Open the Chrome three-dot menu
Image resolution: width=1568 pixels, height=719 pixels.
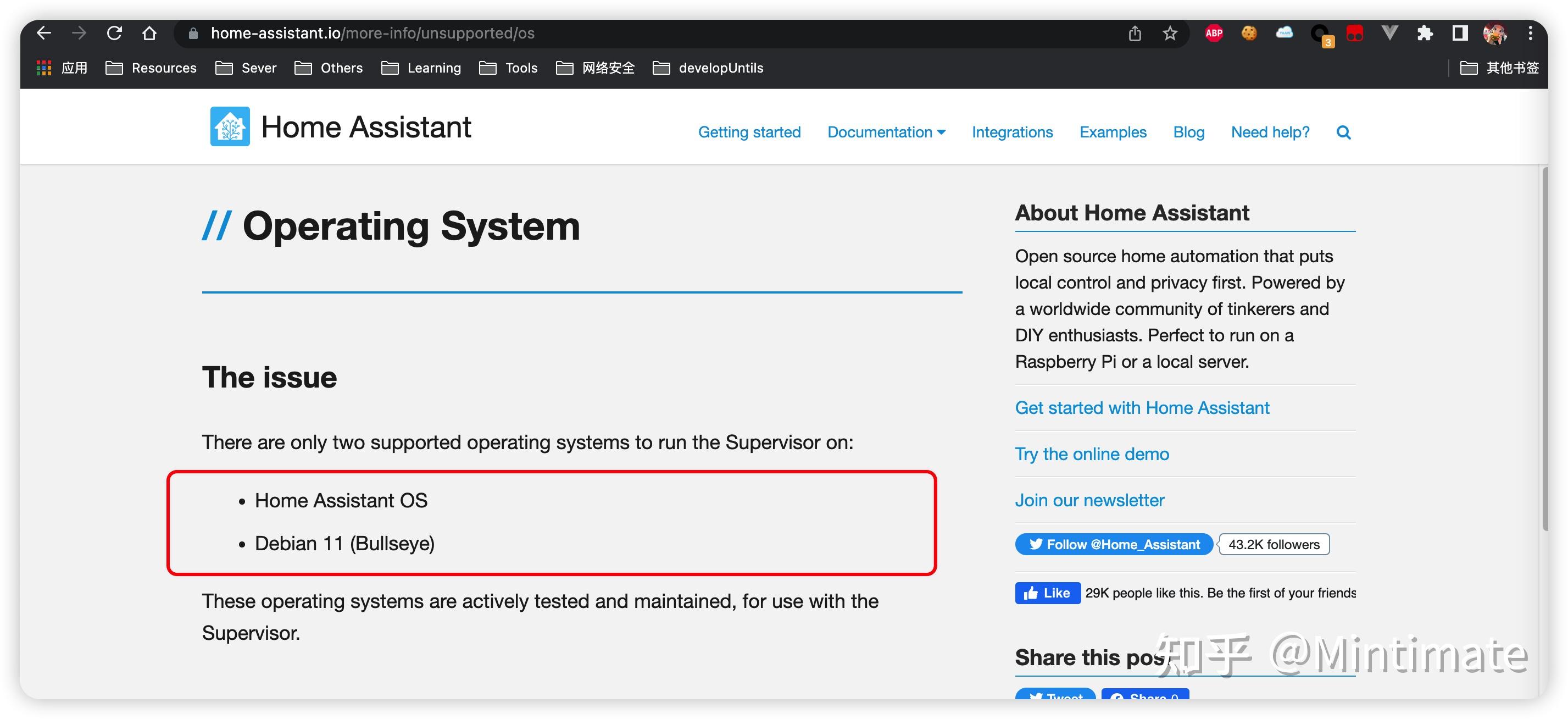(x=1530, y=33)
